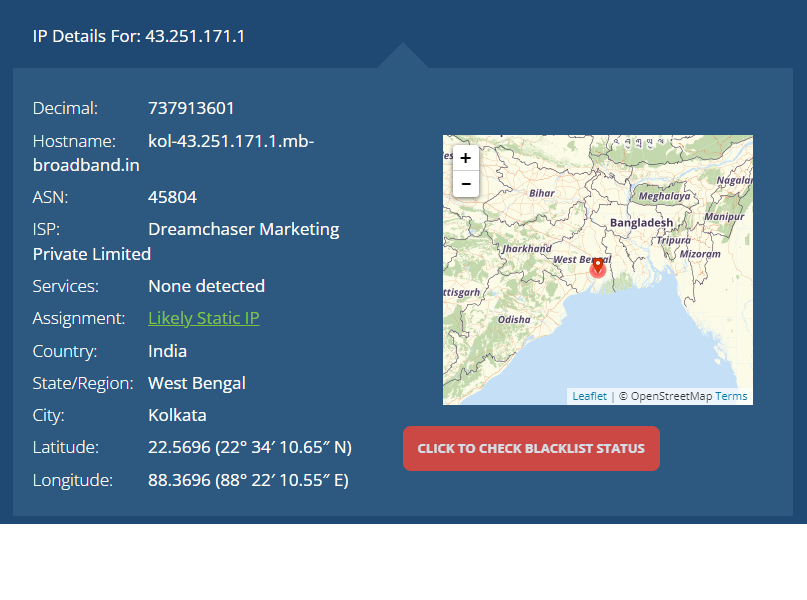Zoom out on the map
Screen dimensions: 807x600
[x=466, y=184]
